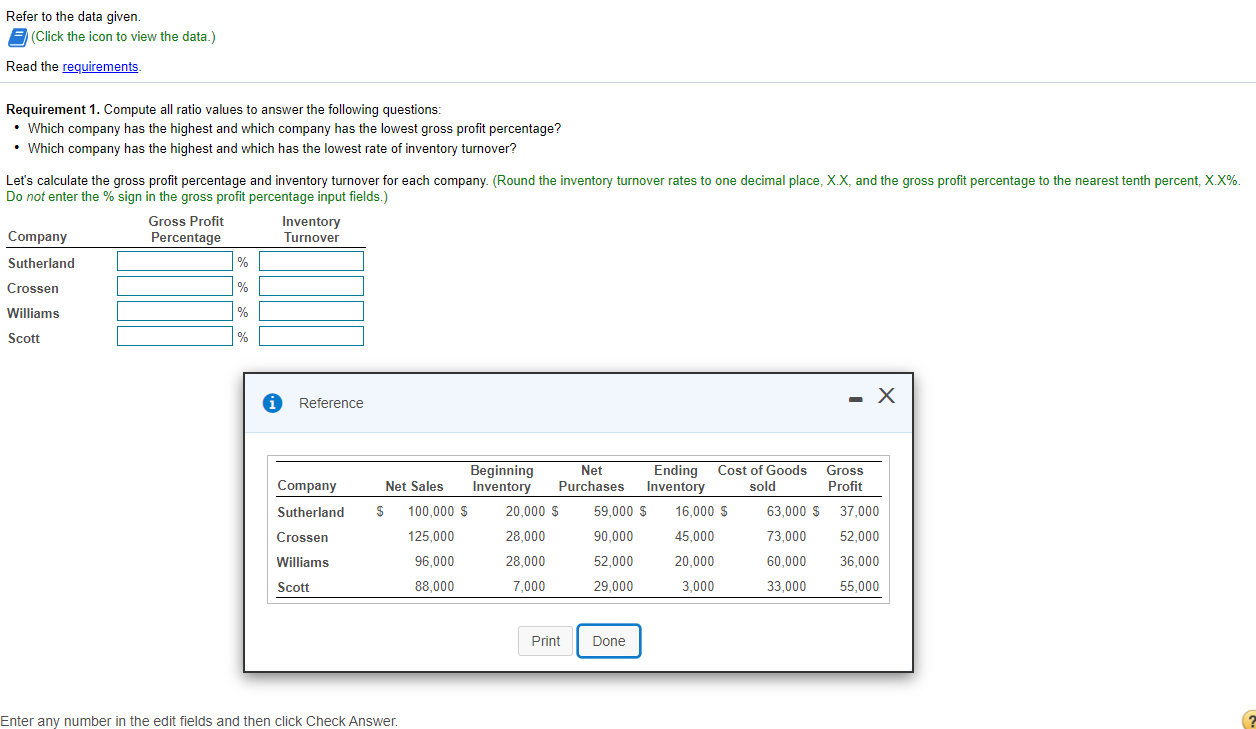Minimize the Reference popup

855,397
